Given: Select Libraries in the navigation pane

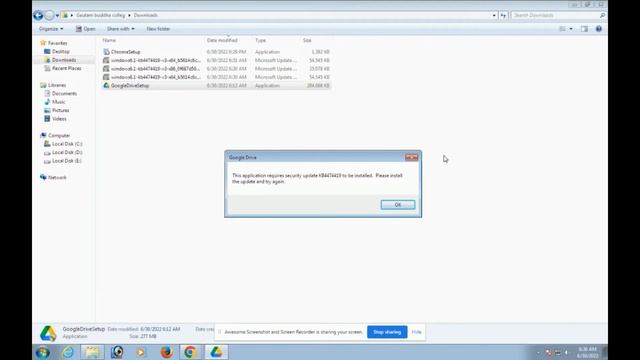Looking at the screenshot, I should click(57, 85).
